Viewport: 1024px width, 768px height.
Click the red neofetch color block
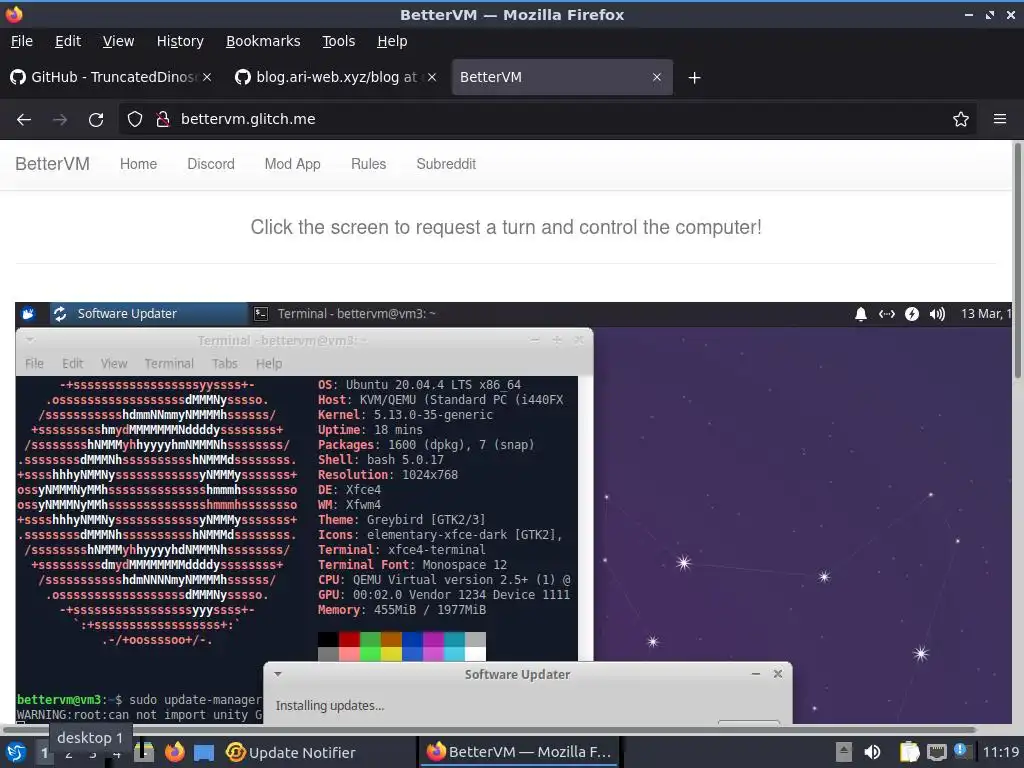[349, 639]
